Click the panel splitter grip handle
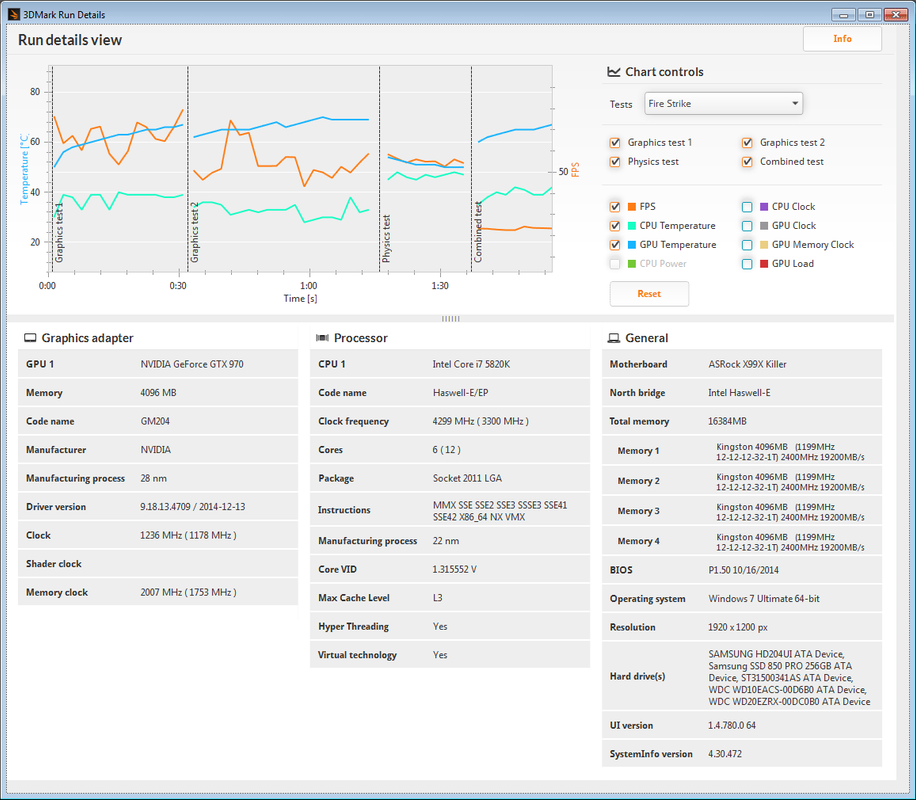The height and width of the screenshot is (800, 916). pos(450,318)
